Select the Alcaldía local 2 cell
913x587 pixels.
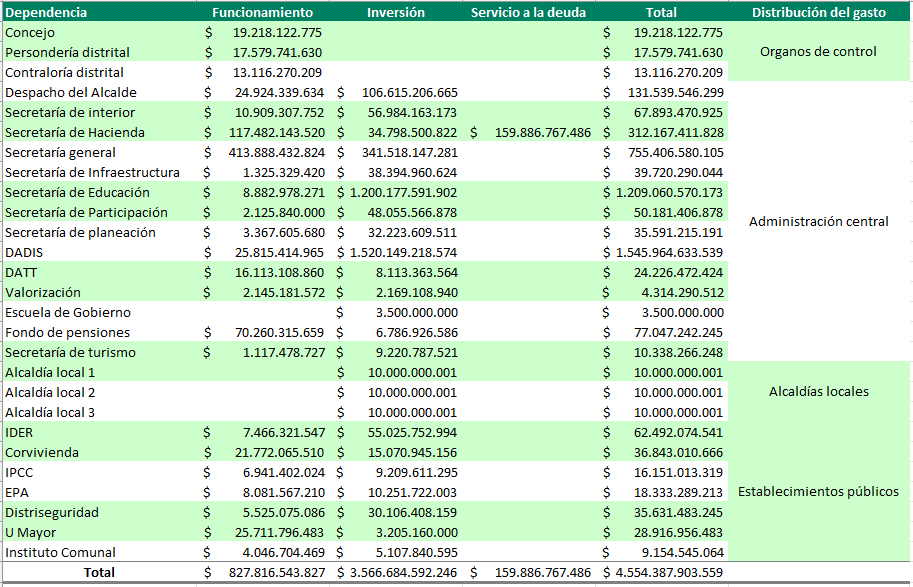[x=50, y=392]
